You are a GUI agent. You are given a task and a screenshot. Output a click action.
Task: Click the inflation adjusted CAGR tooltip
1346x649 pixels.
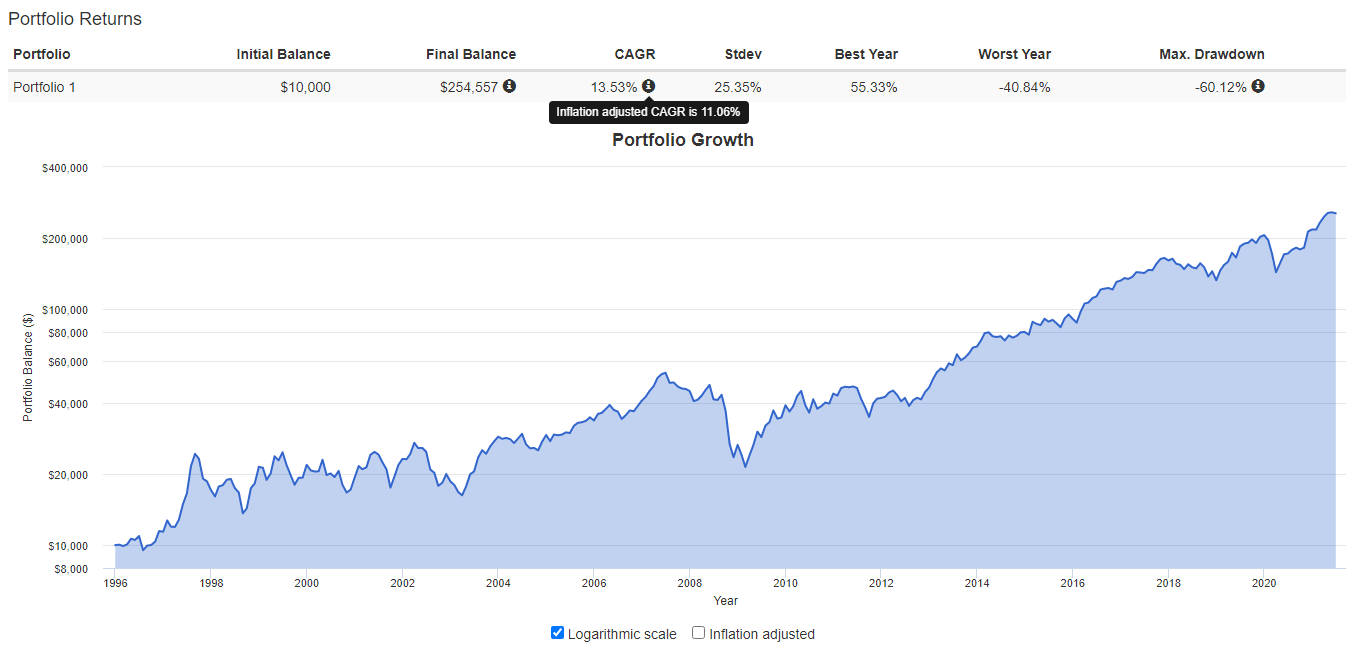[x=648, y=113]
